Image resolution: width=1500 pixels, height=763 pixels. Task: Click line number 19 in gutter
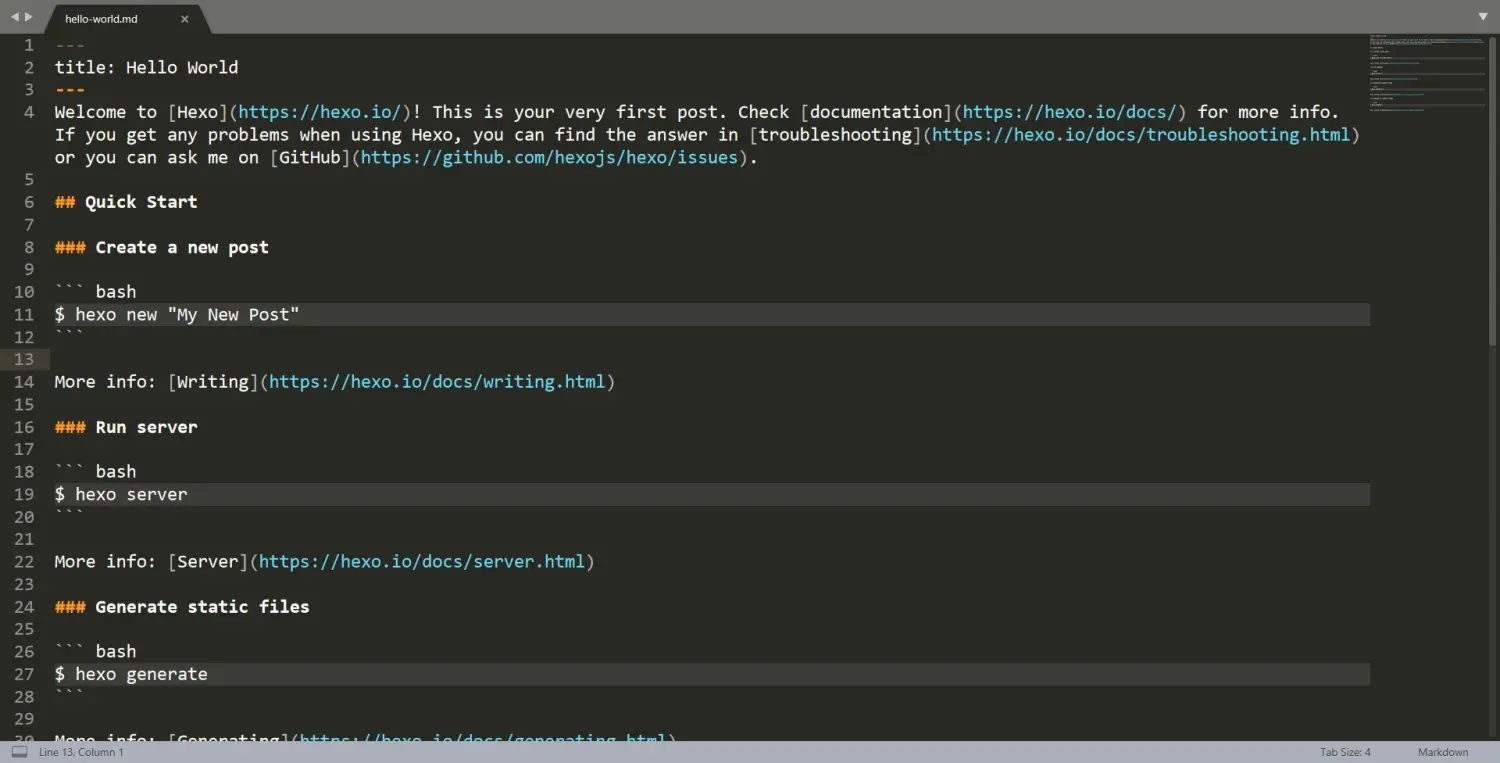pos(23,494)
